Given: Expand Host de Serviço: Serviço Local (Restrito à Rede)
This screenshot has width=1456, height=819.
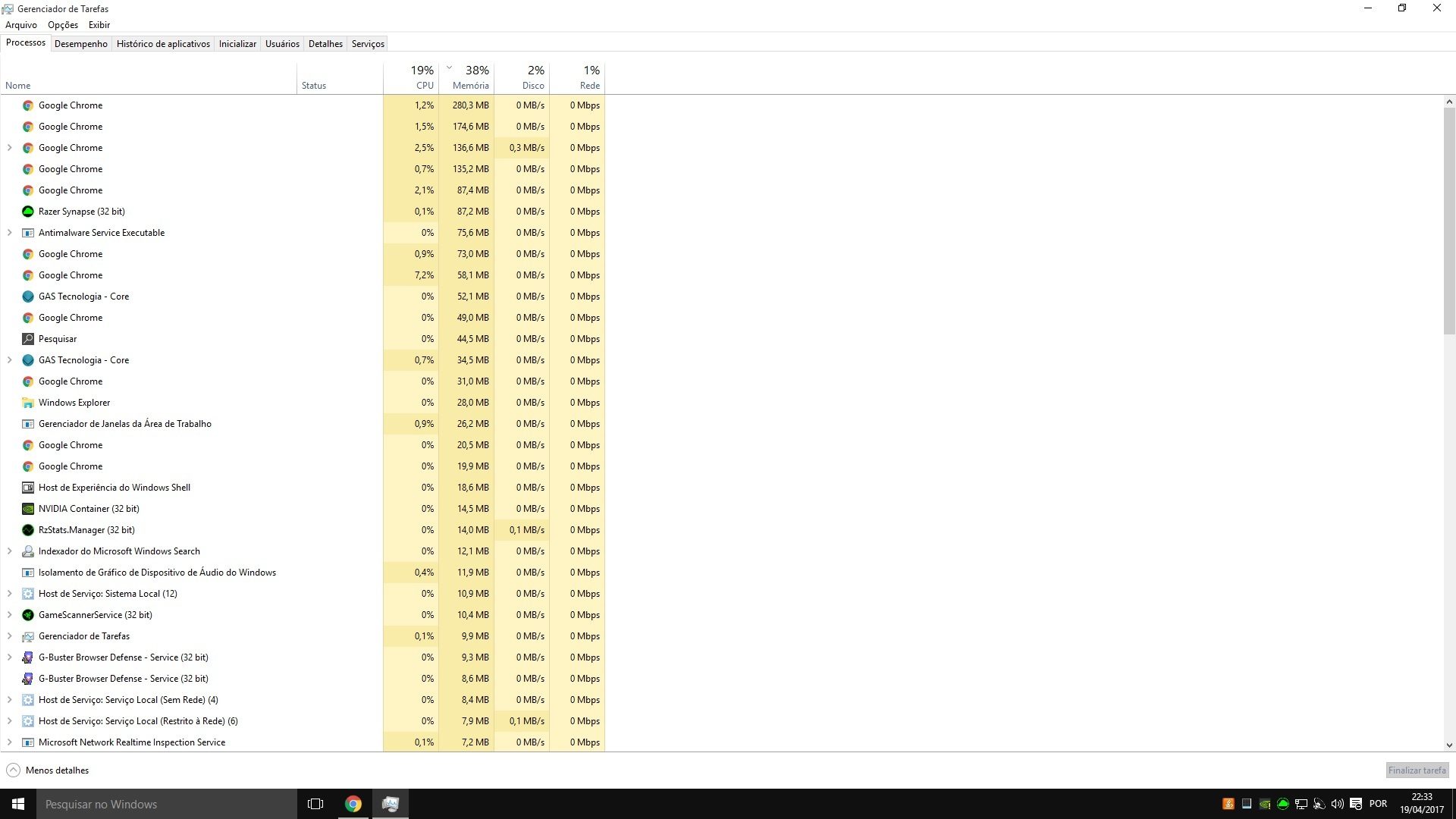Looking at the screenshot, I should pyautogui.click(x=9, y=721).
